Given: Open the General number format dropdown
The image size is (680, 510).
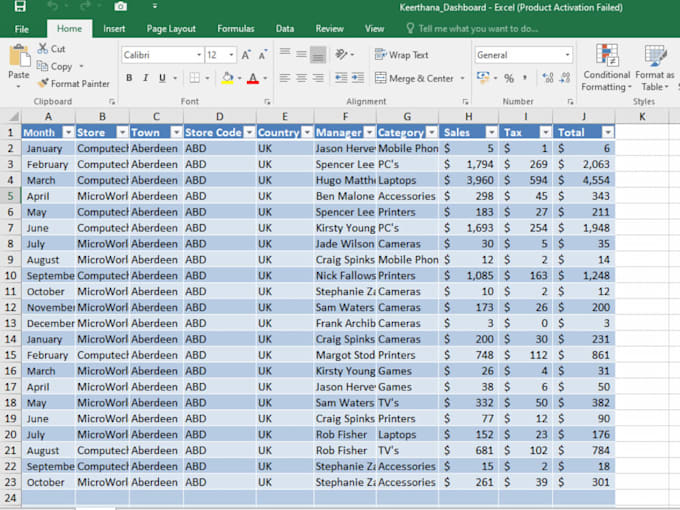Looking at the screenshot, I should (x=567, y=55).
